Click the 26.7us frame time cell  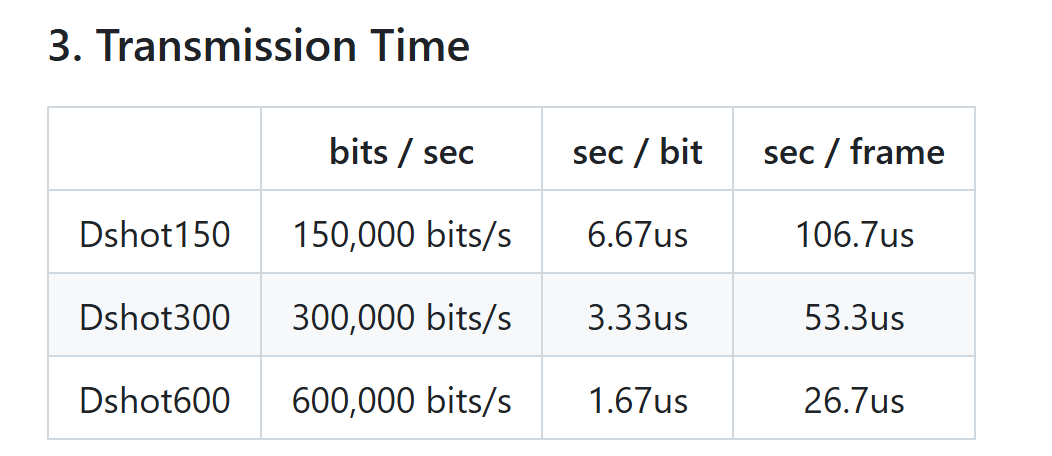854,398
